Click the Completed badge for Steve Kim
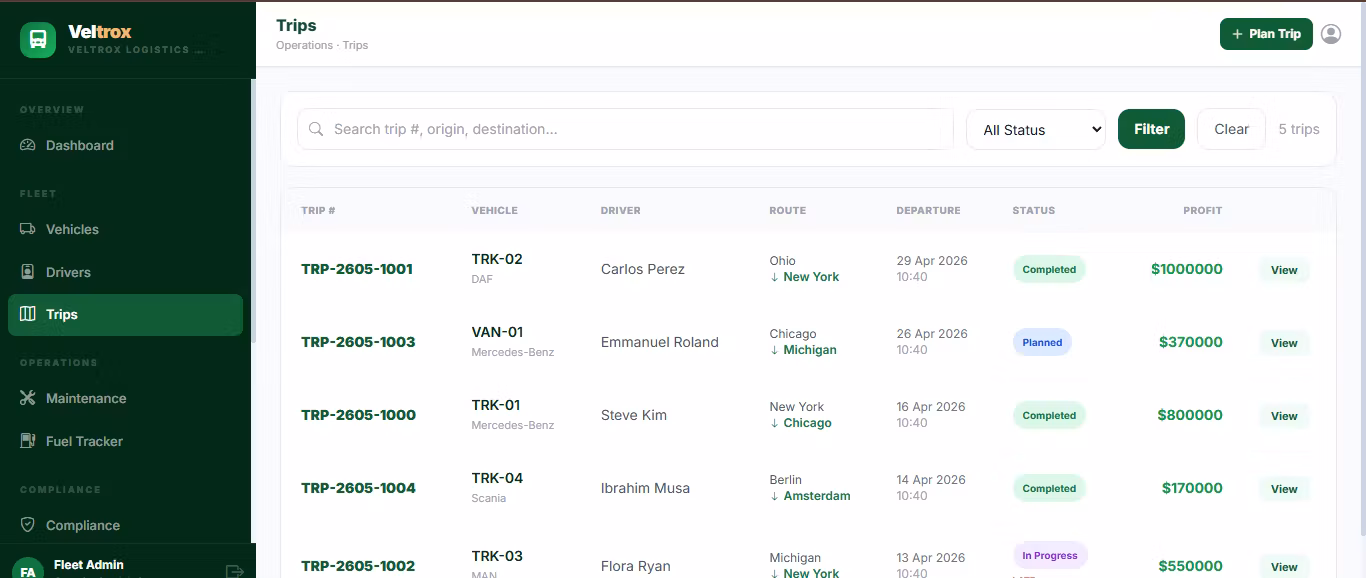Screen dimensions: 1366x578 point(1049,415)
